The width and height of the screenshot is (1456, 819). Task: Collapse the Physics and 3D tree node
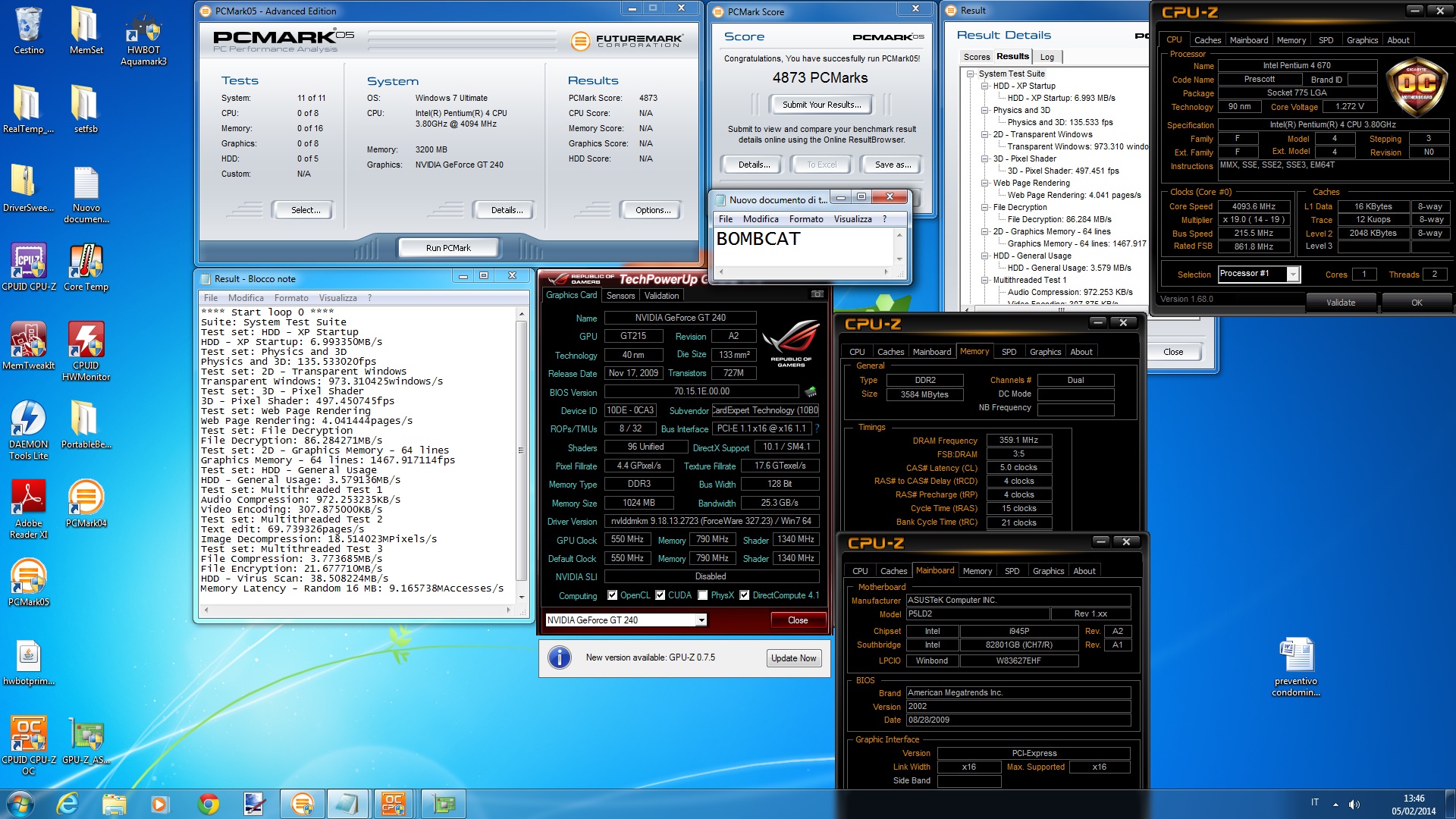tap(985, 110)
